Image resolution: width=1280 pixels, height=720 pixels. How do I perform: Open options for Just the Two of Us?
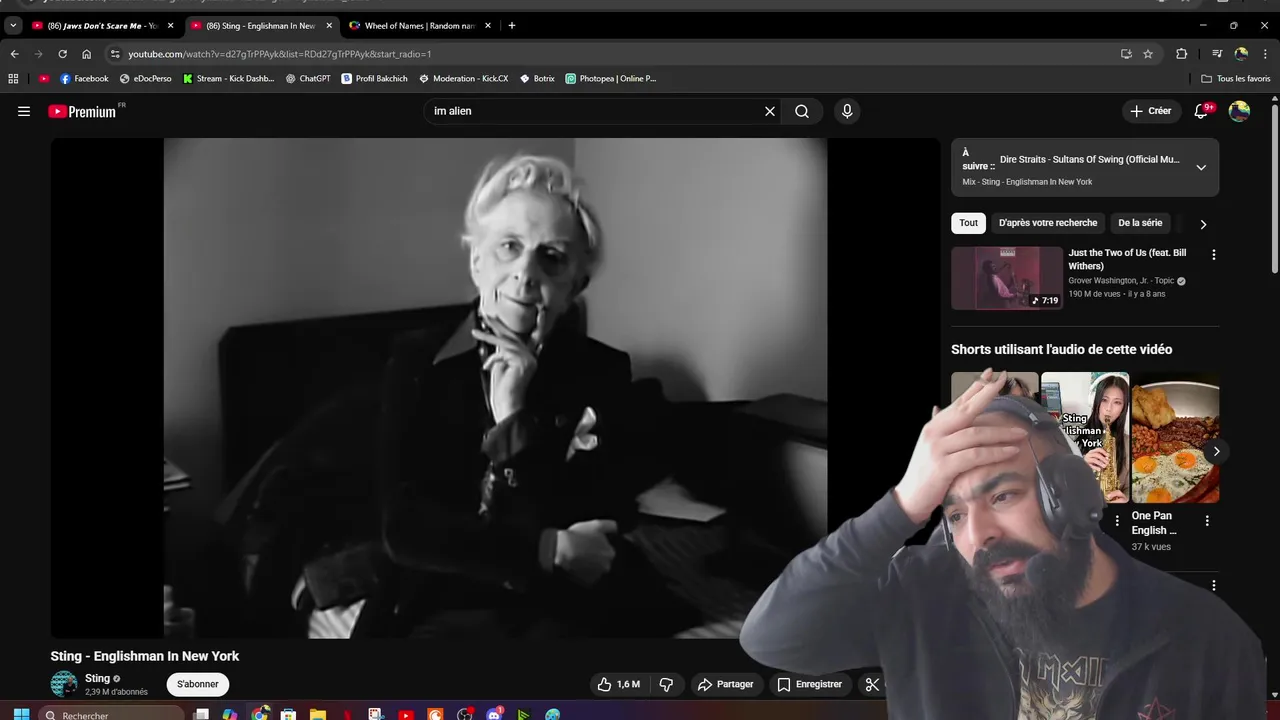1214,255
